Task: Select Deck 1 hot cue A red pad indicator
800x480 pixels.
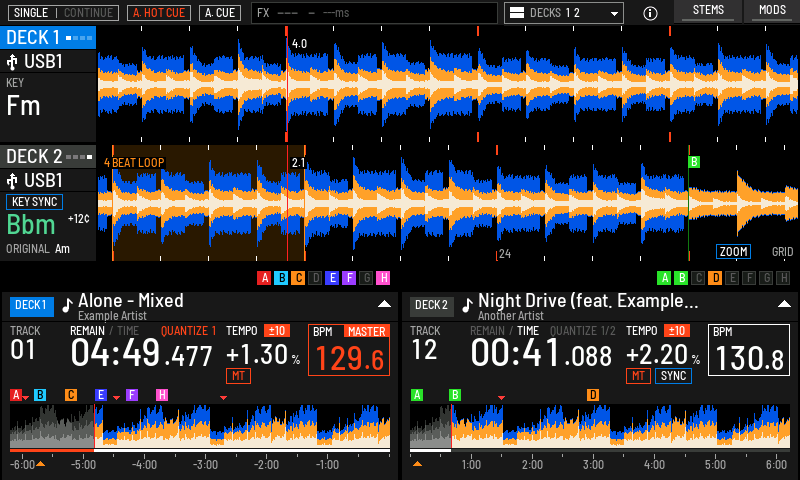Action: 264,278
